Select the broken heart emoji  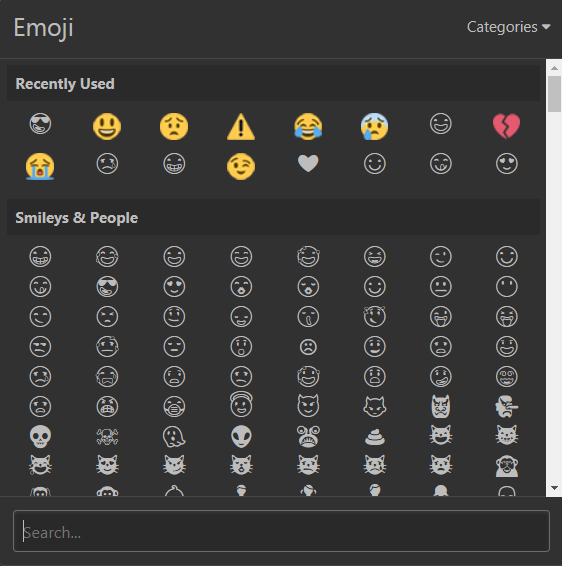point(506,126)
